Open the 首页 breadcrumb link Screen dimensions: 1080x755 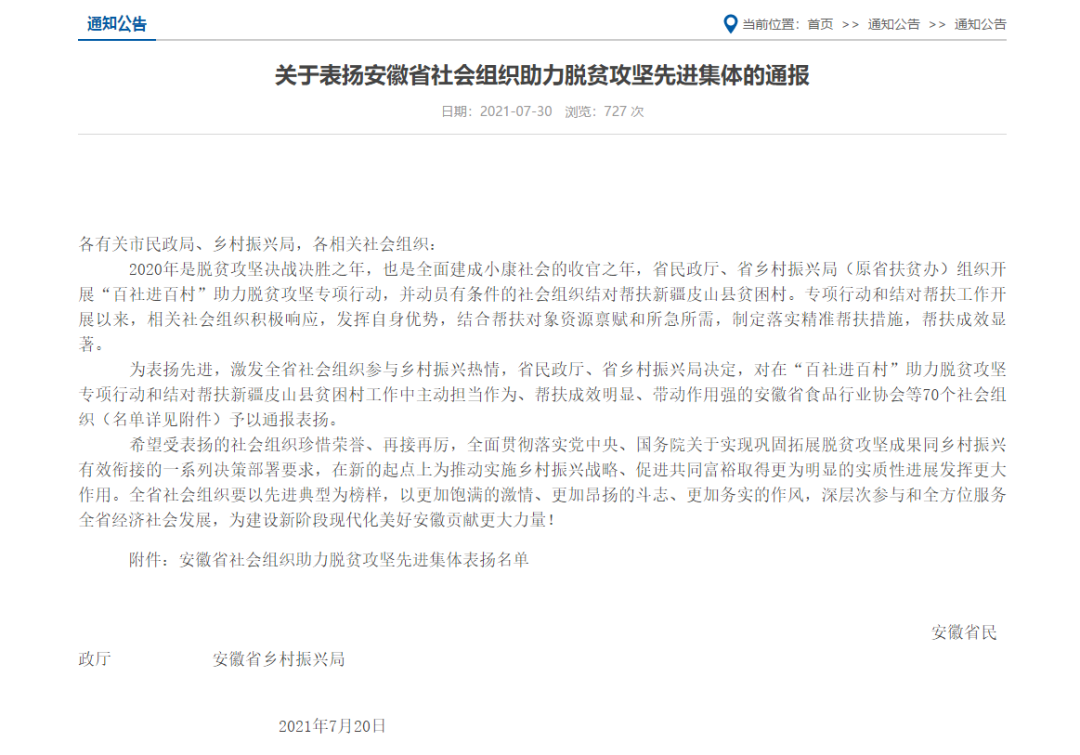point(820,24)
